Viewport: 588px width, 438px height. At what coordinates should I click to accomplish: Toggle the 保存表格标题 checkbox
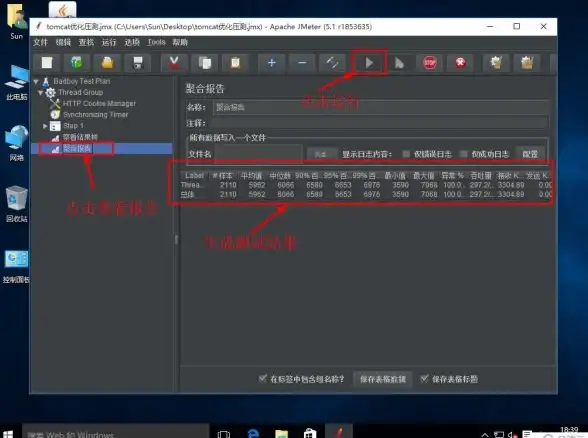coord(424,378)
